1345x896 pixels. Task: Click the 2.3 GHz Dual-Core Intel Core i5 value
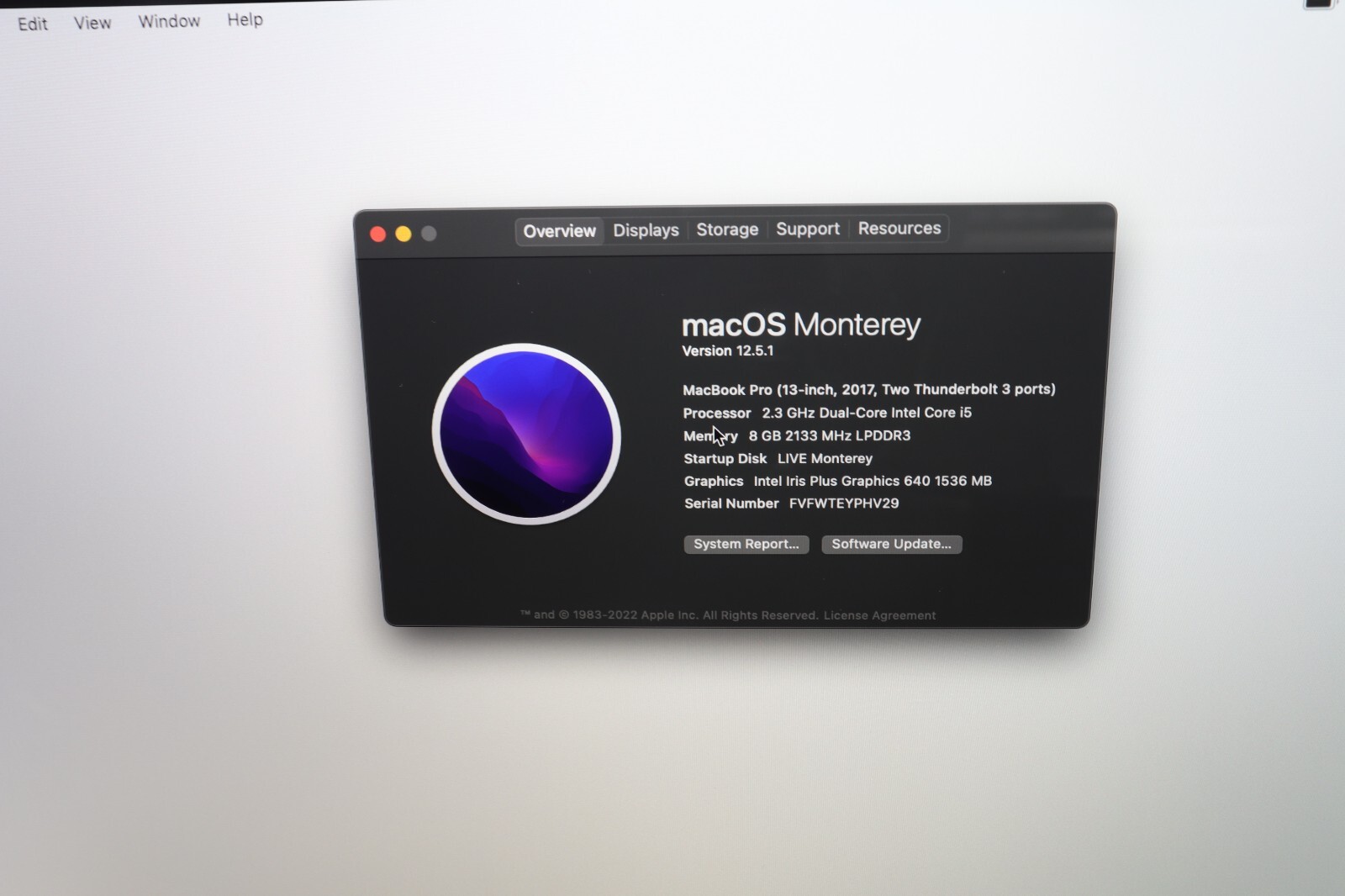[867, 413]
